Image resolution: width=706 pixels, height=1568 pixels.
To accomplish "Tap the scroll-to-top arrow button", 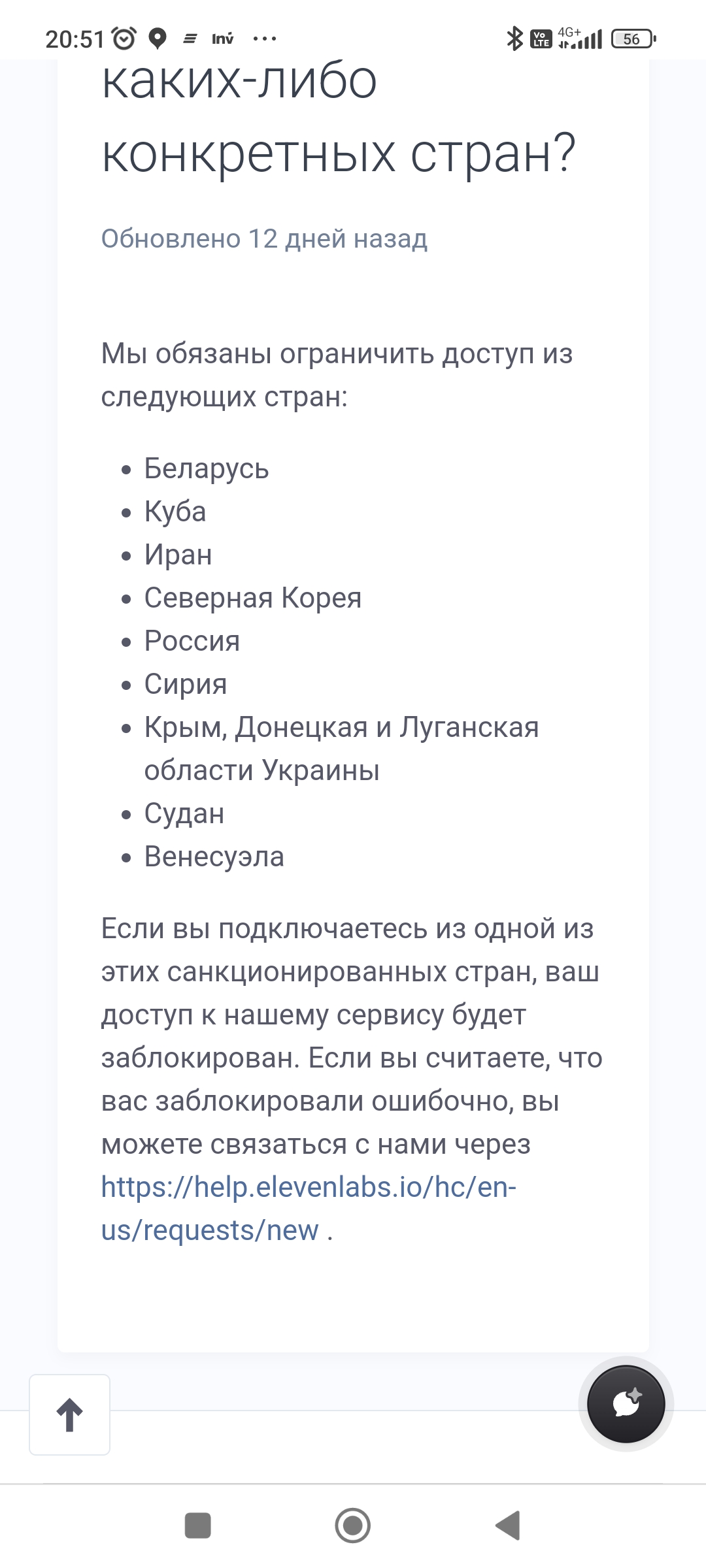I will [x=69, y=1414].
